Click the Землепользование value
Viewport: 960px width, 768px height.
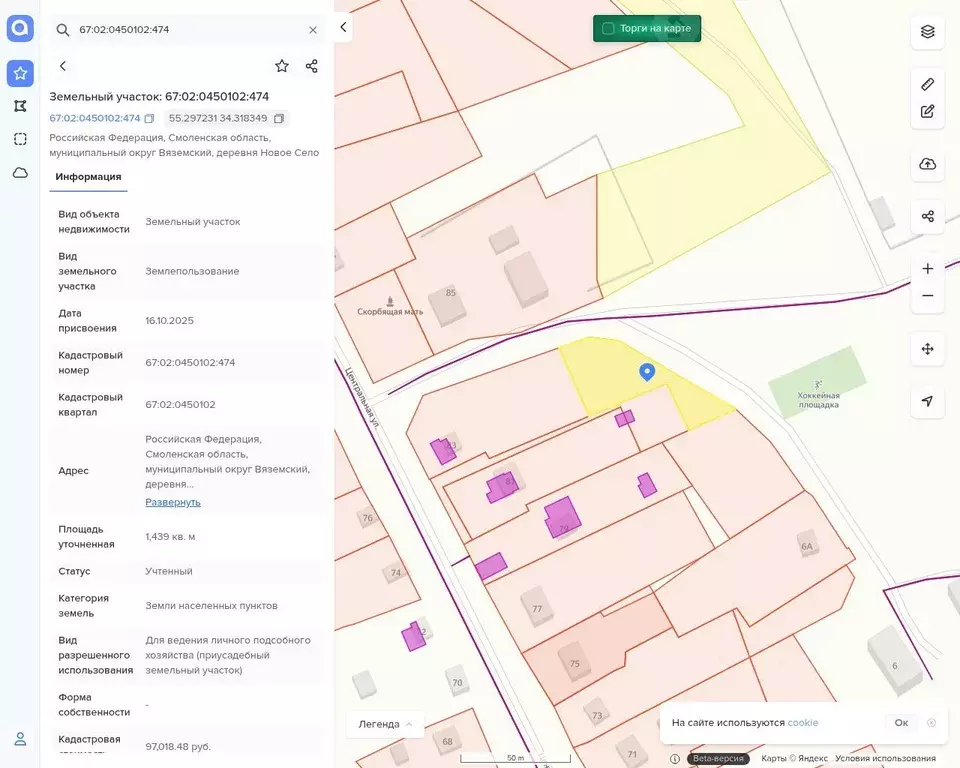pos(192,271)
